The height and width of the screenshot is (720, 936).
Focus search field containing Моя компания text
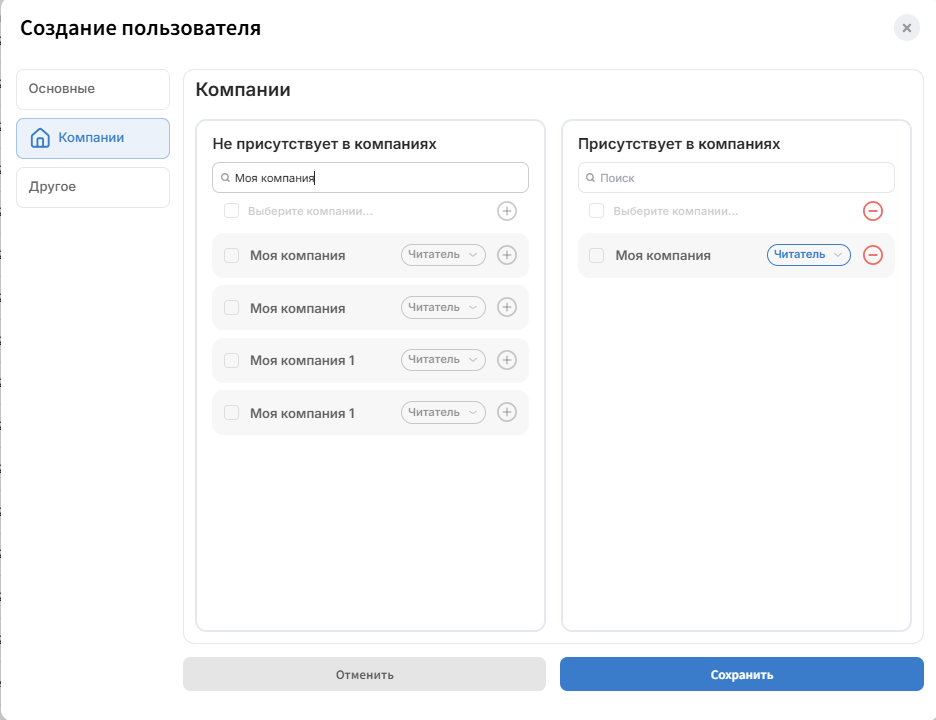click(370, 177)
